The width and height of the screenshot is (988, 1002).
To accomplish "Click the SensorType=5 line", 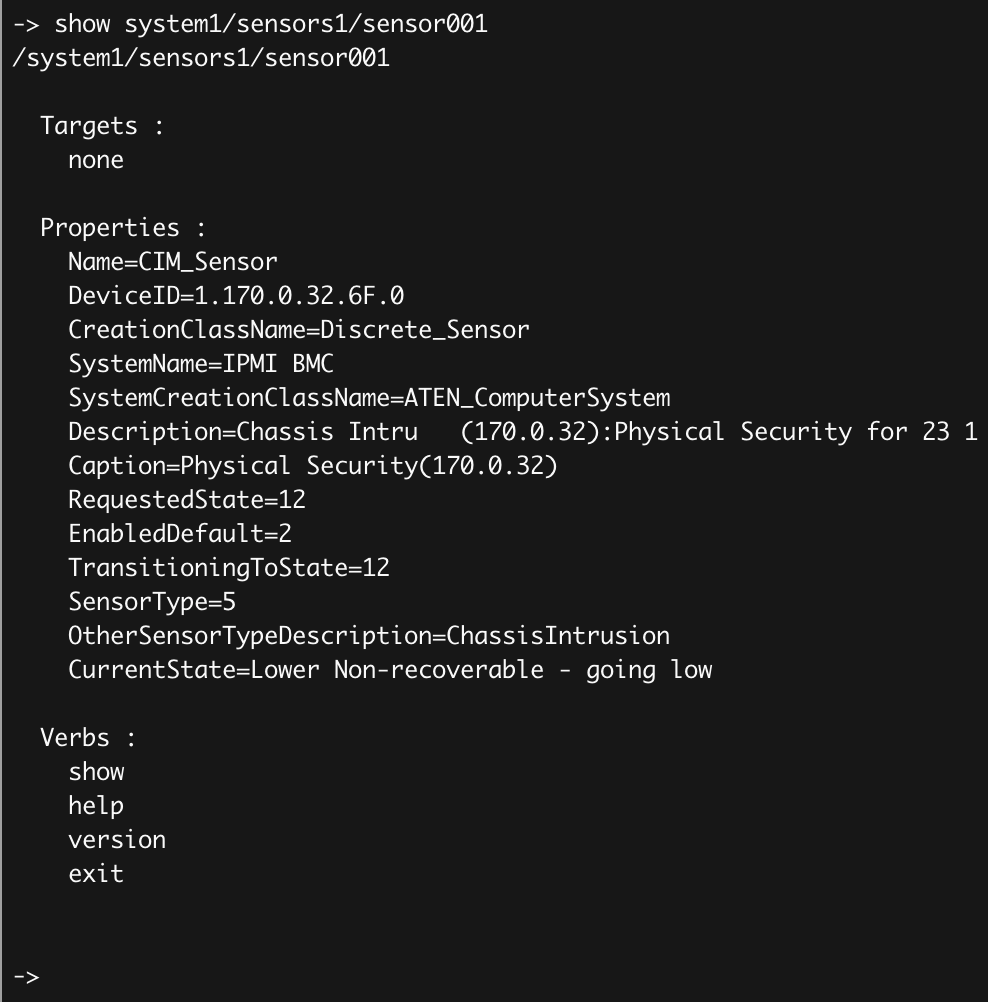I will coord(152,602).
